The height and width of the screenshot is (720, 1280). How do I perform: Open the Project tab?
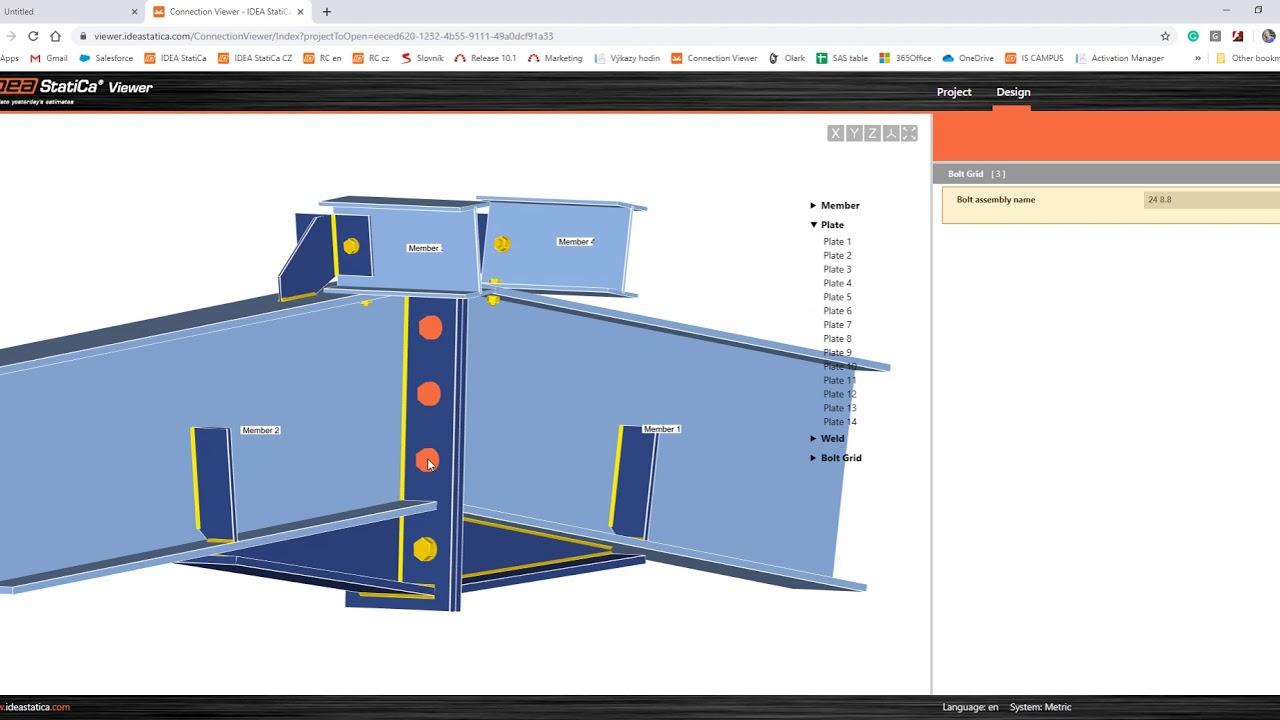coord(953,92)
